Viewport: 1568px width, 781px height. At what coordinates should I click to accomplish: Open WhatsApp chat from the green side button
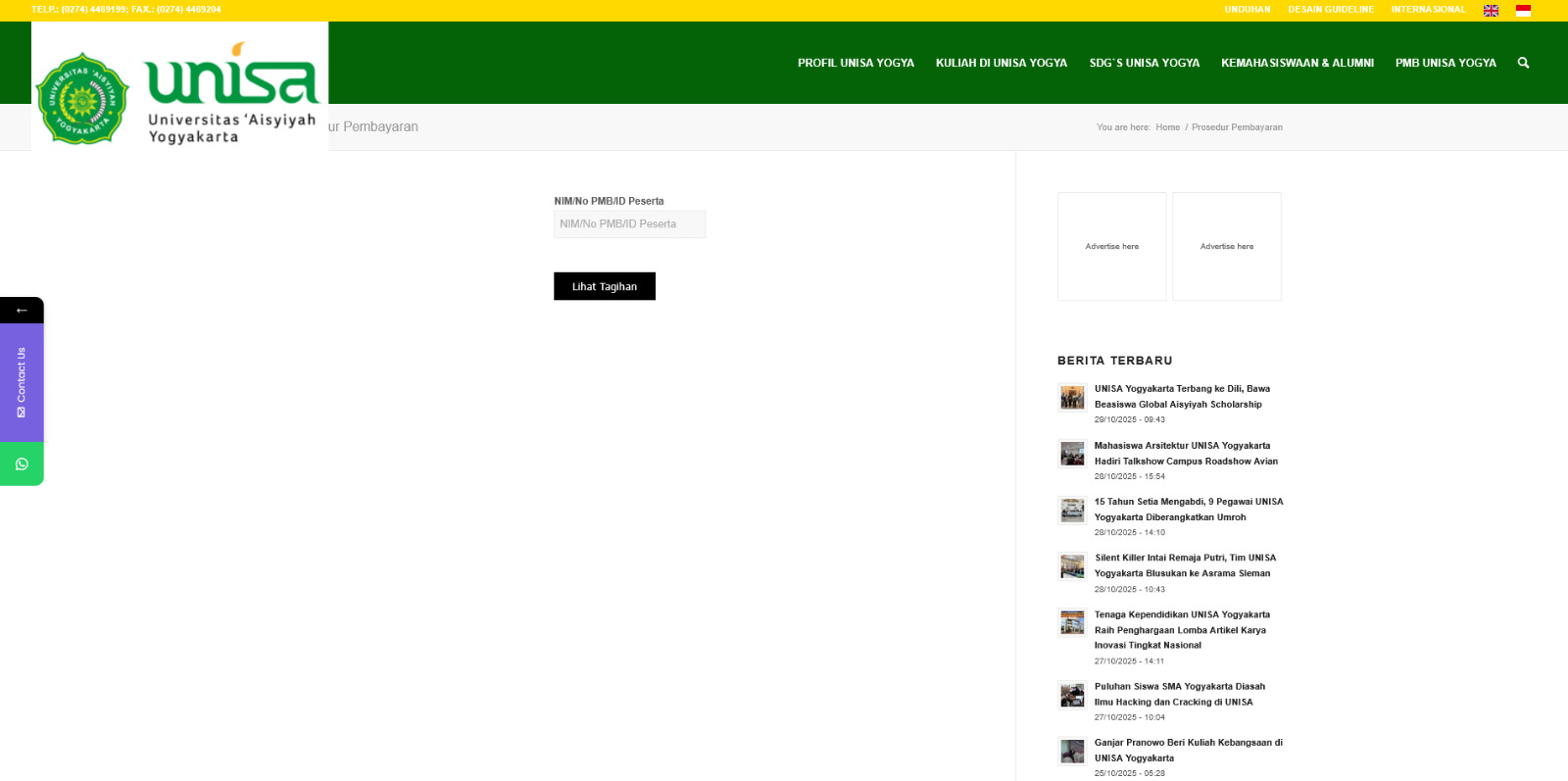tap(22, 464)
